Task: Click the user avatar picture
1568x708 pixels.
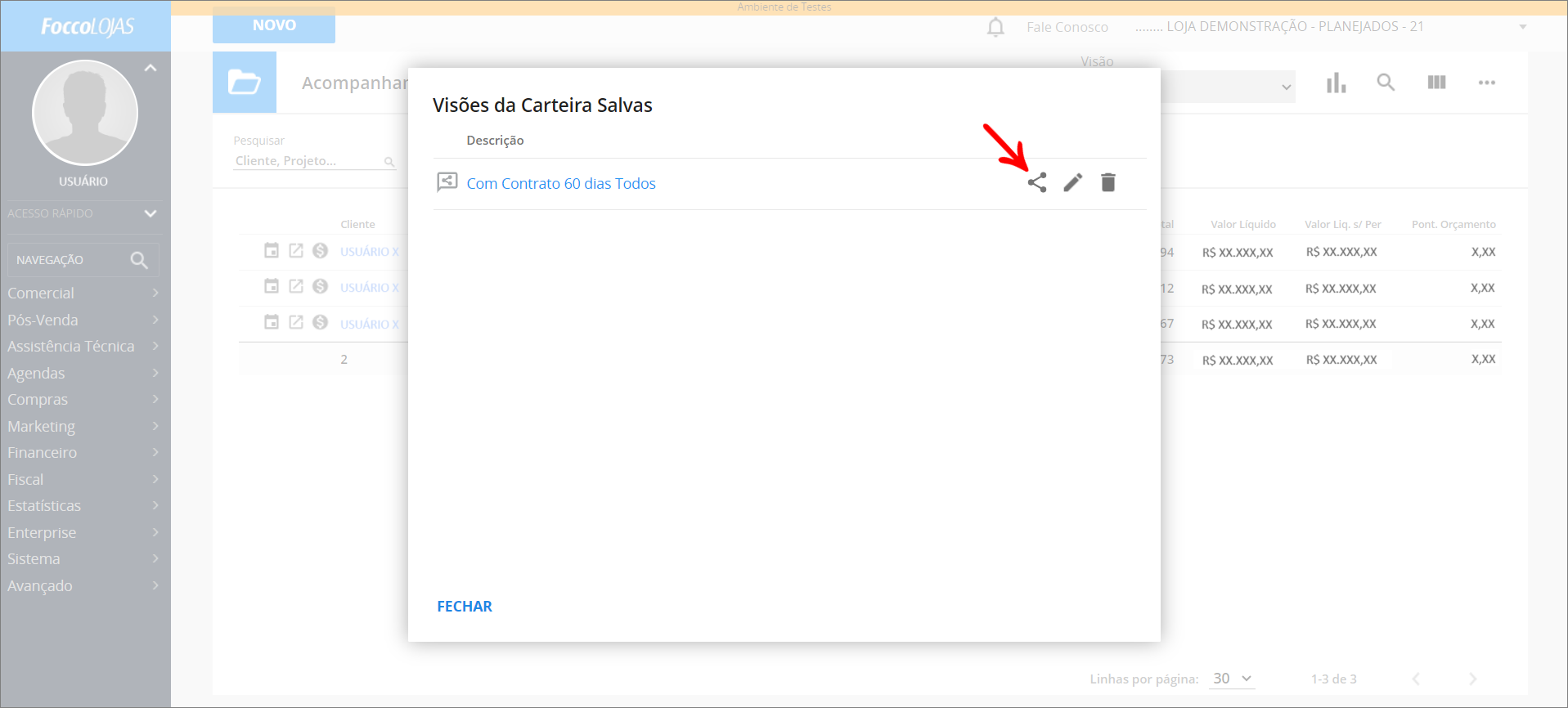Action: (85, 113)
